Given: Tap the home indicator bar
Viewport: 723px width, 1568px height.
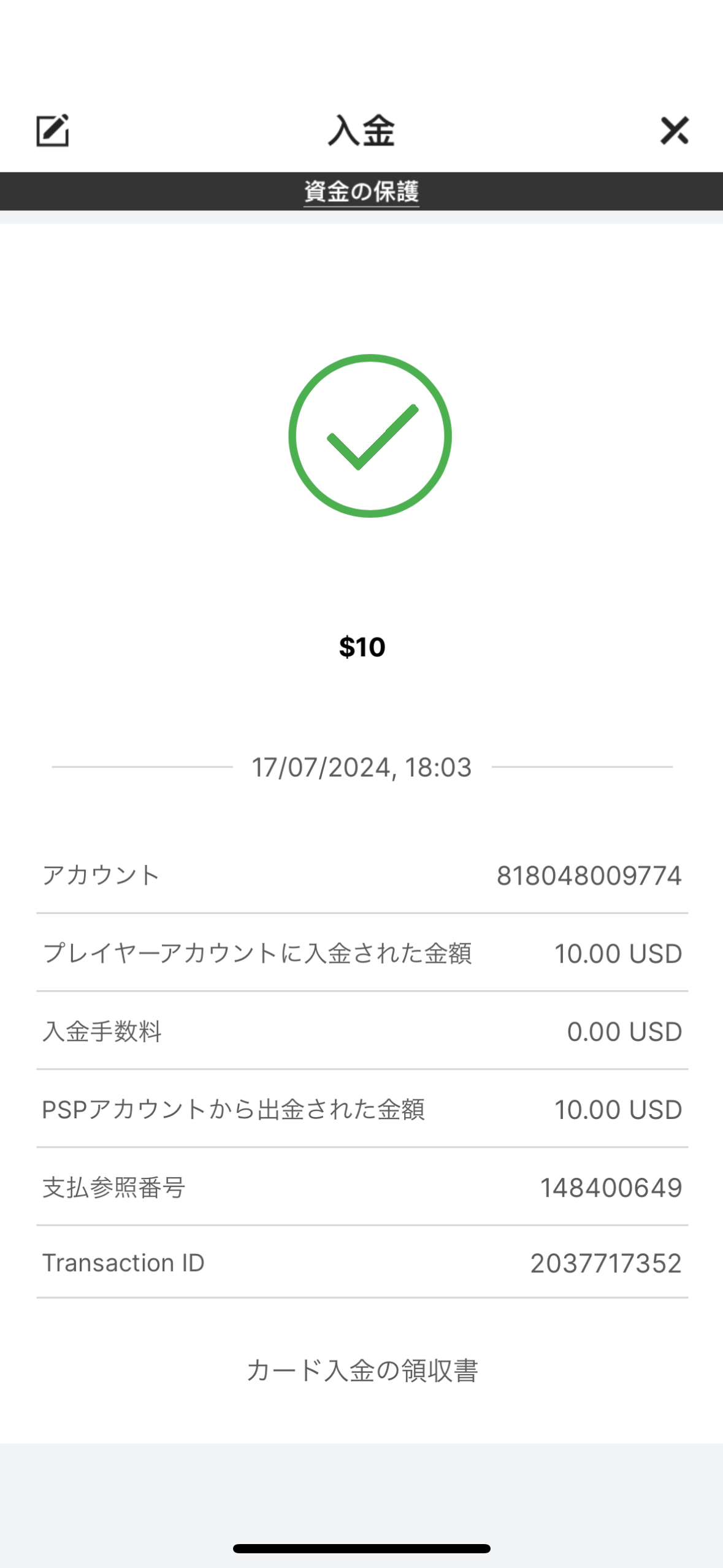Looking at the screenshot, I should click(361, 1548).
